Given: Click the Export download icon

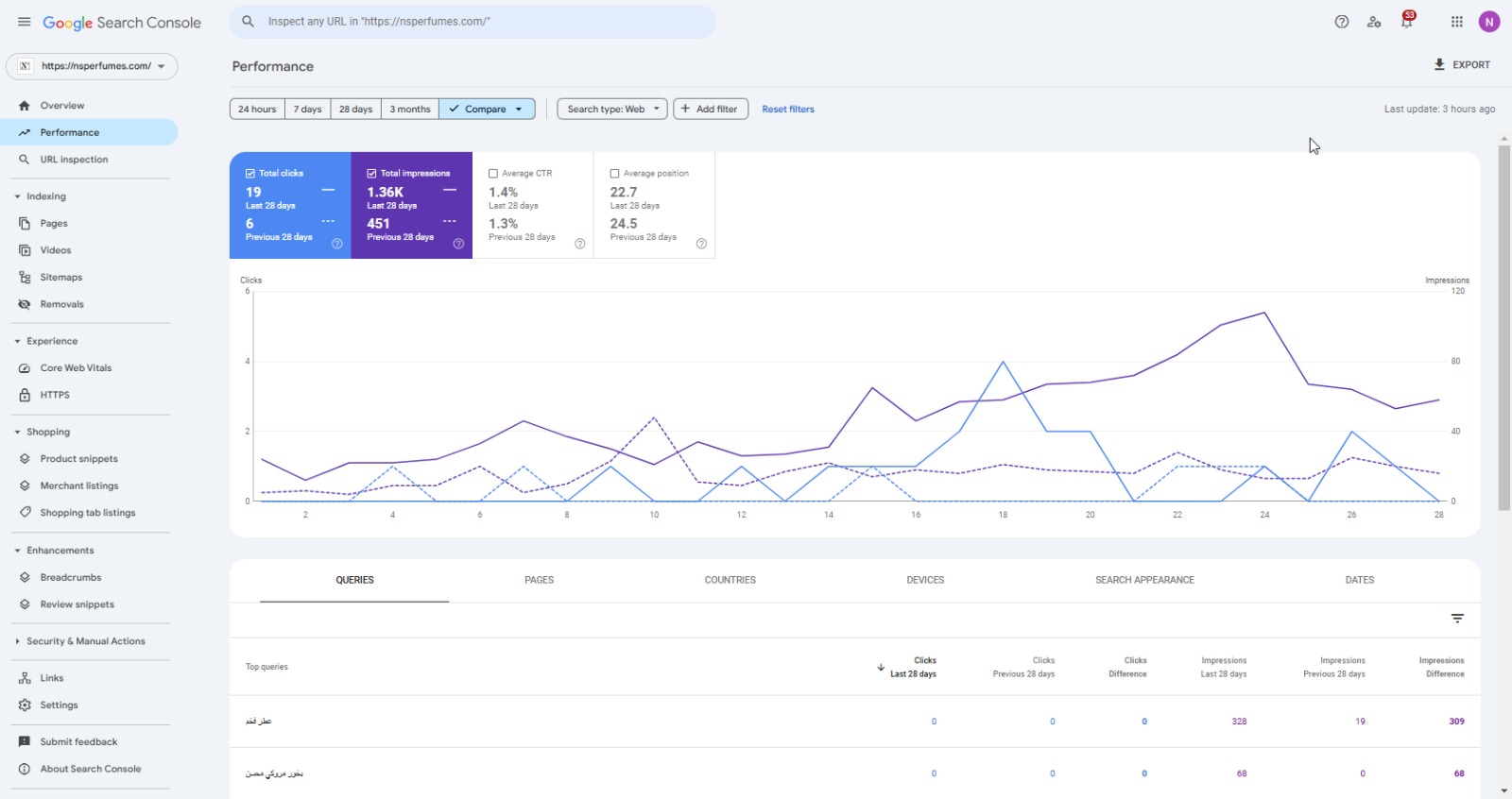Looking at the screenshot, I should (x=1439, y=65).
